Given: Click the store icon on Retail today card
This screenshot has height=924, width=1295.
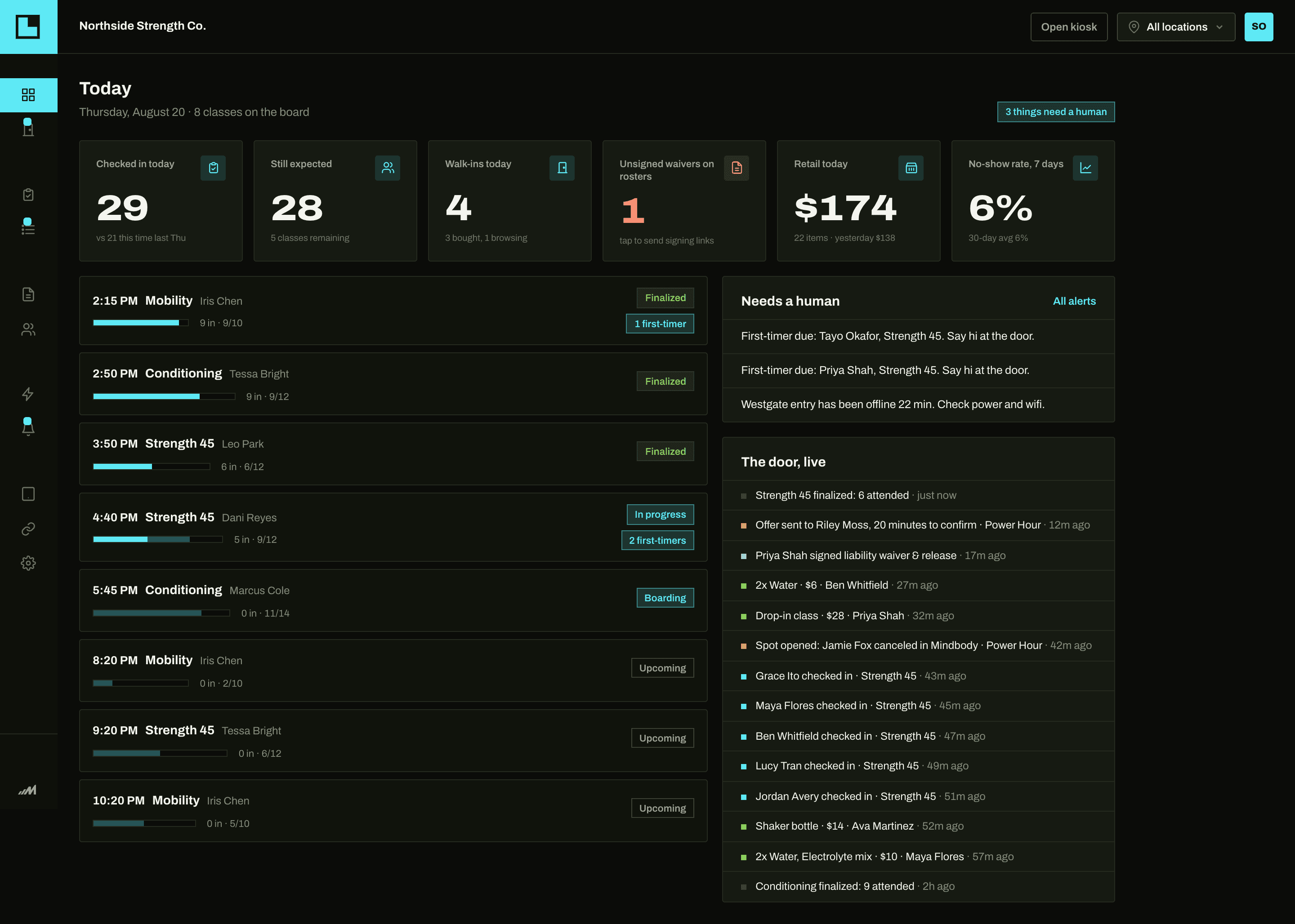Looking at the screenshot, I should [x=911, y=168].
